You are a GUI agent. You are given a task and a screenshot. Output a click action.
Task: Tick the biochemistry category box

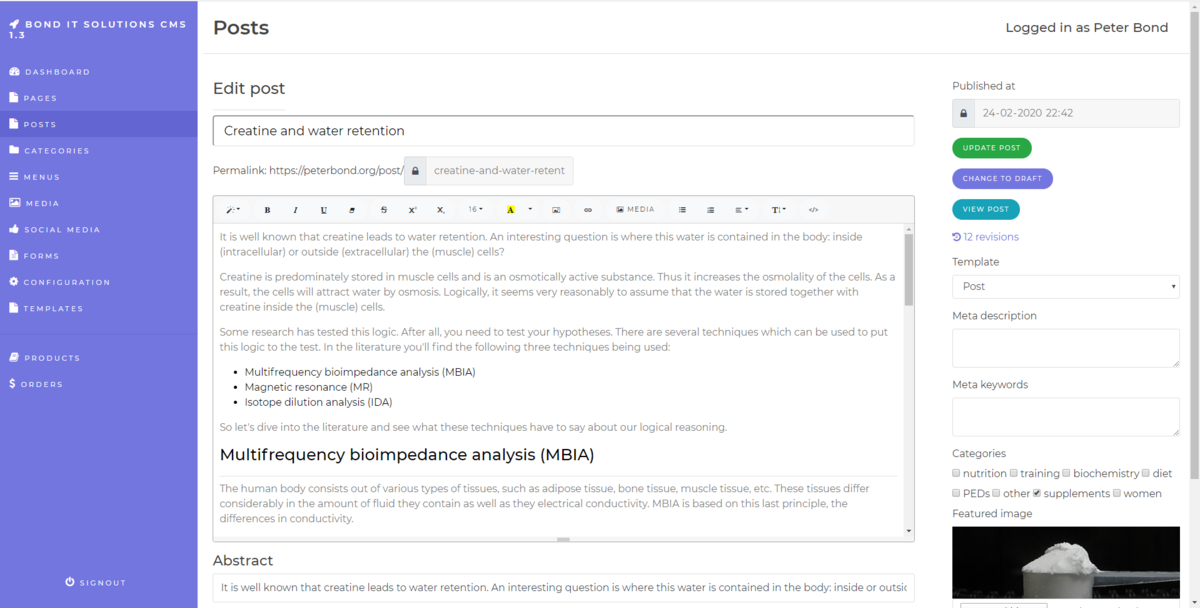point(1066,473)
